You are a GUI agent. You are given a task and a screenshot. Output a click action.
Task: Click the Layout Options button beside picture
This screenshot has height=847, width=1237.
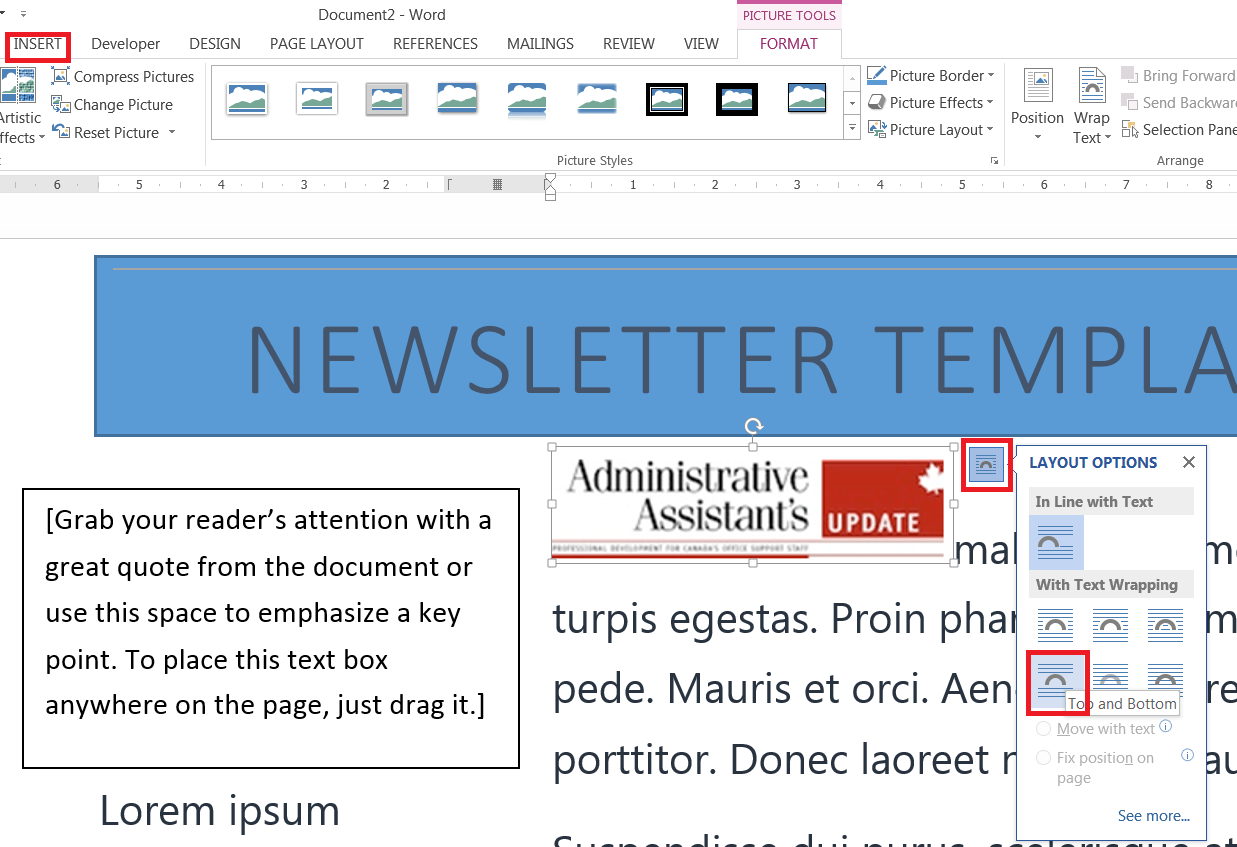tap(987, 465)
